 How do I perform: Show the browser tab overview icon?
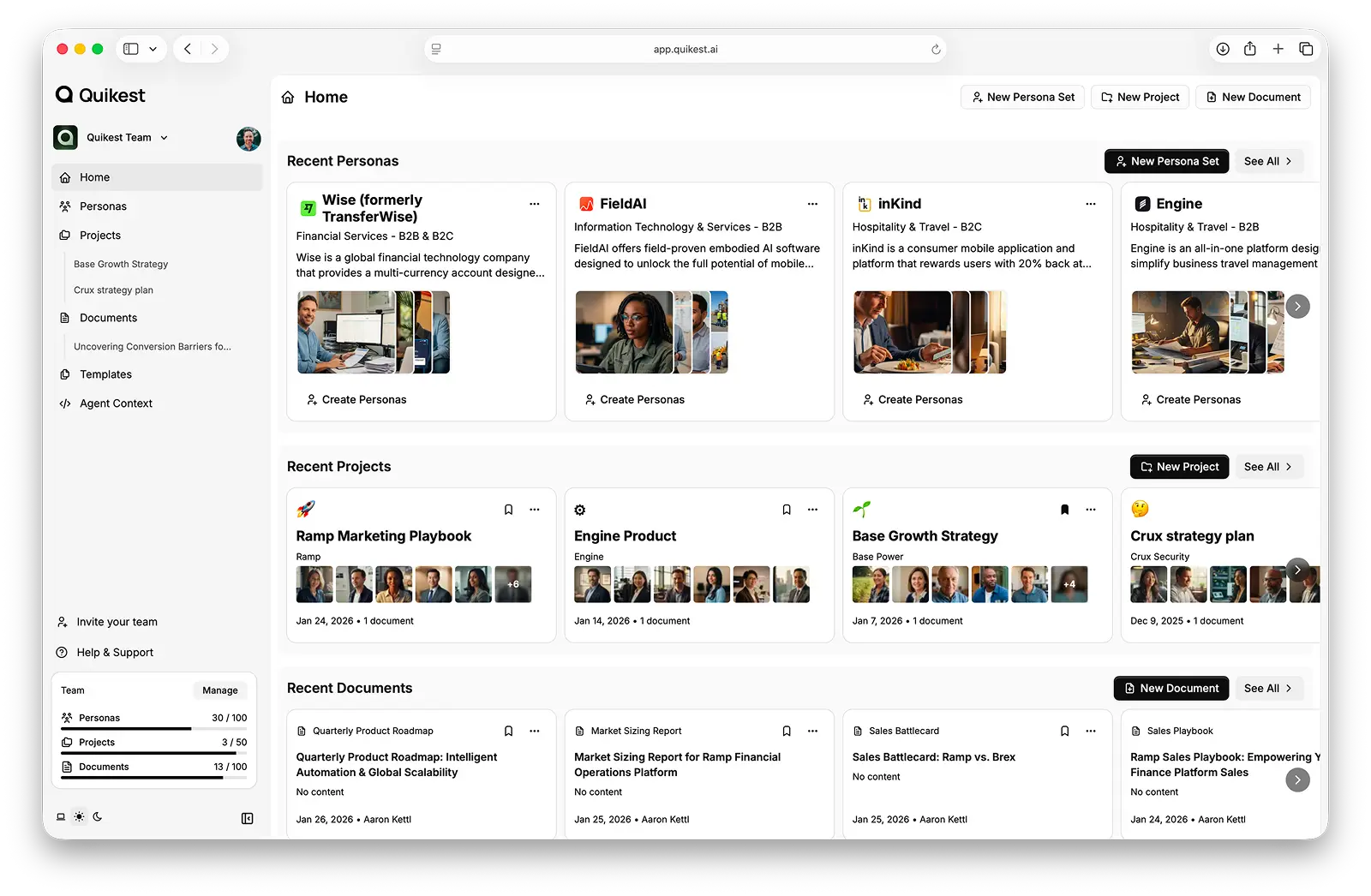point(1306,49)
